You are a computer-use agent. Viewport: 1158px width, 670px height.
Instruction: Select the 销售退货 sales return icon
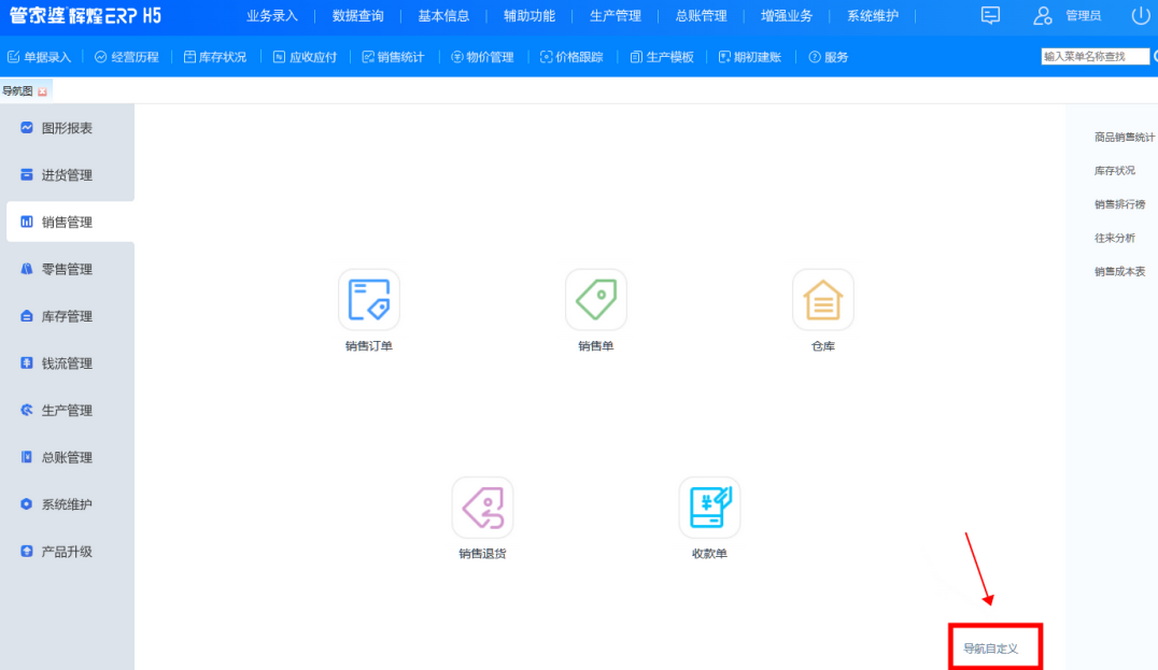[x=482, y=508]
